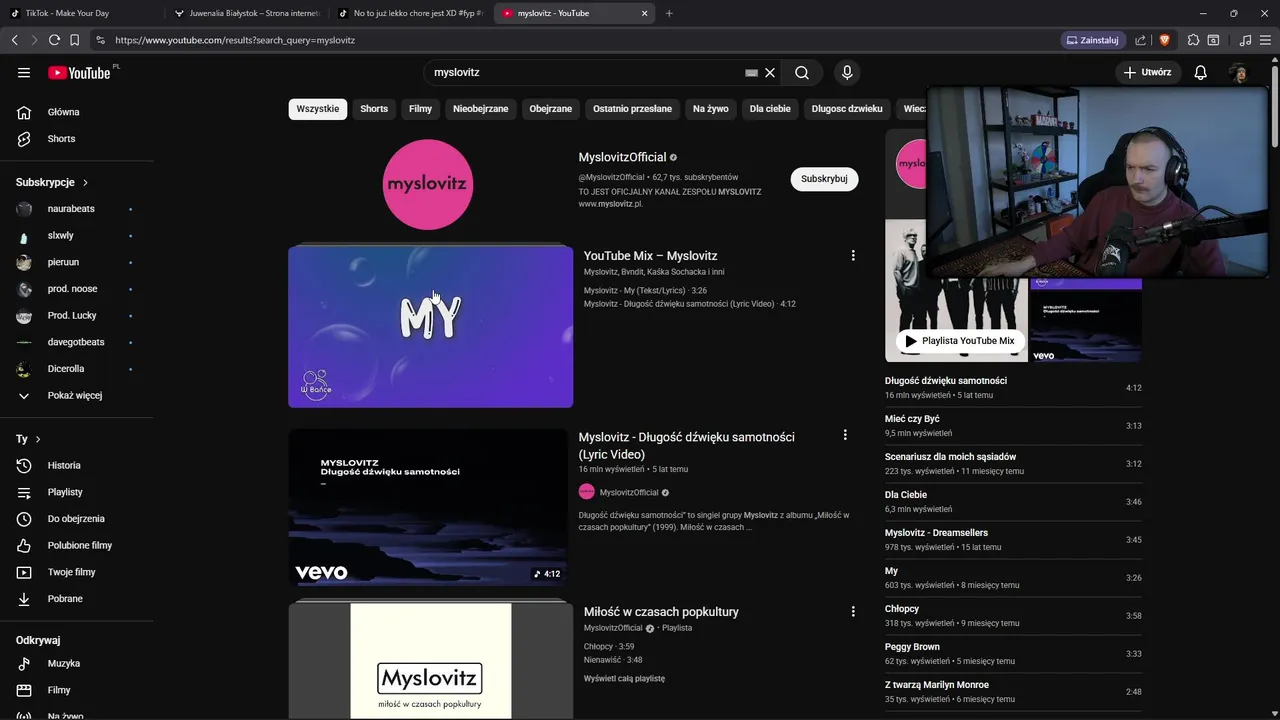Play Z twarzą Marilyn Monroe track
The width and height of the screenshot is (1280, 720).
(x=1013, y=692)
